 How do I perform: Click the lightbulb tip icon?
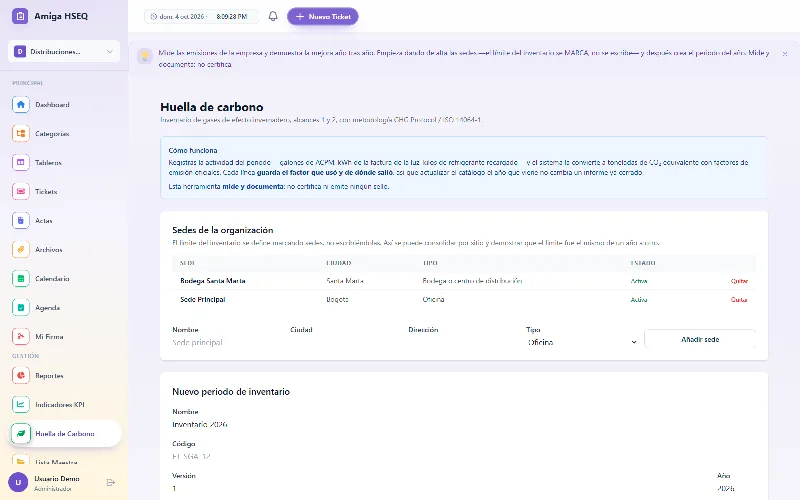[145, 56]
